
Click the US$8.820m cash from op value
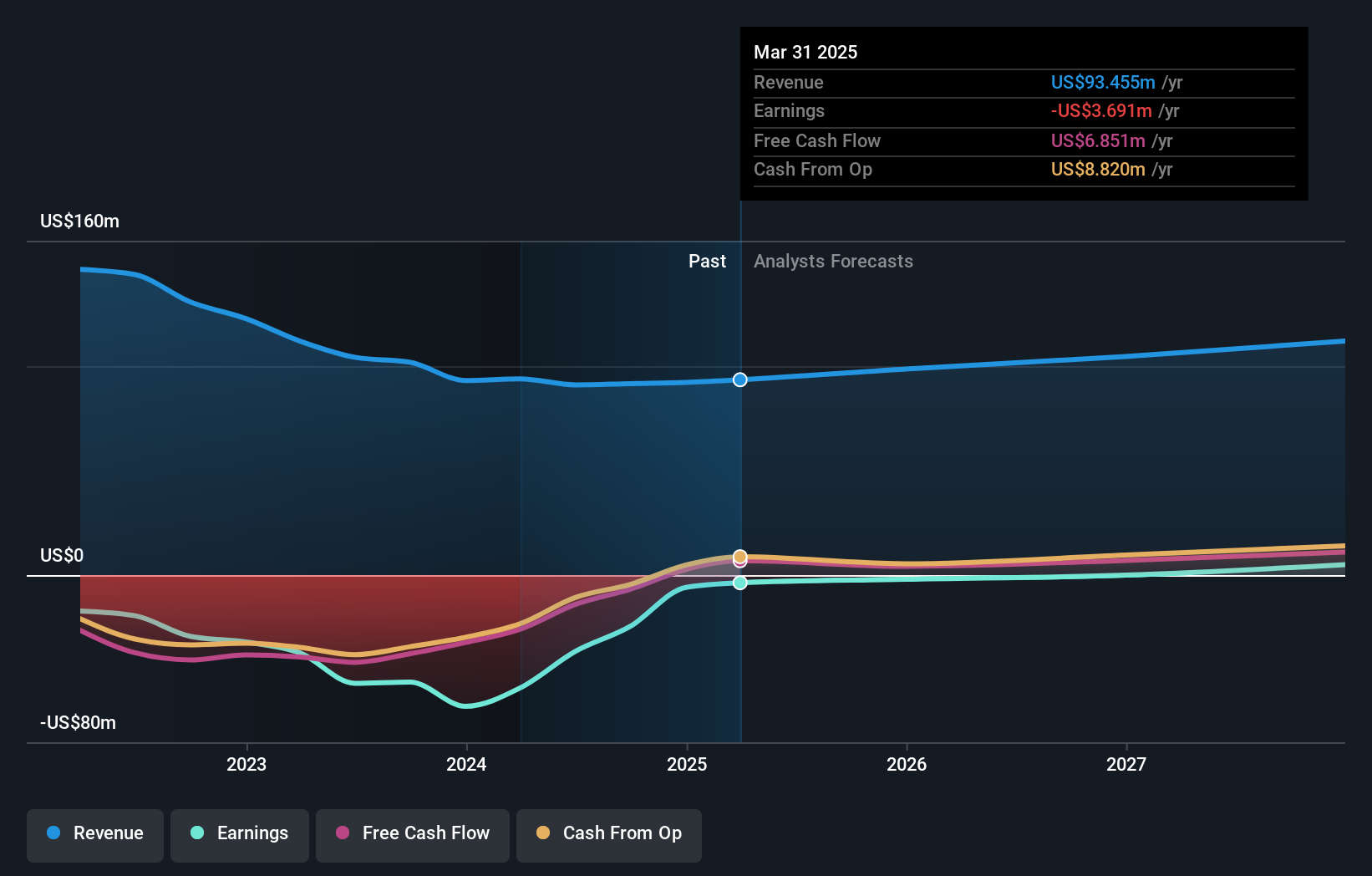point(1098,170)
